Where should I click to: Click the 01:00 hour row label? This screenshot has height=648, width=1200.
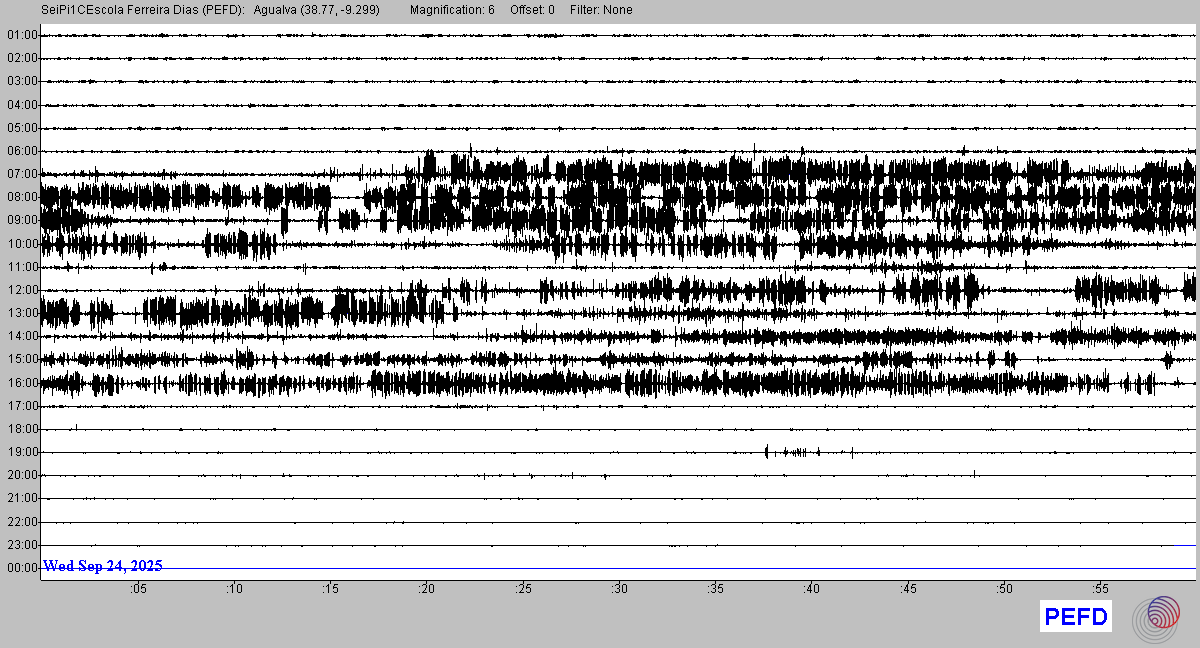[22, 35]
